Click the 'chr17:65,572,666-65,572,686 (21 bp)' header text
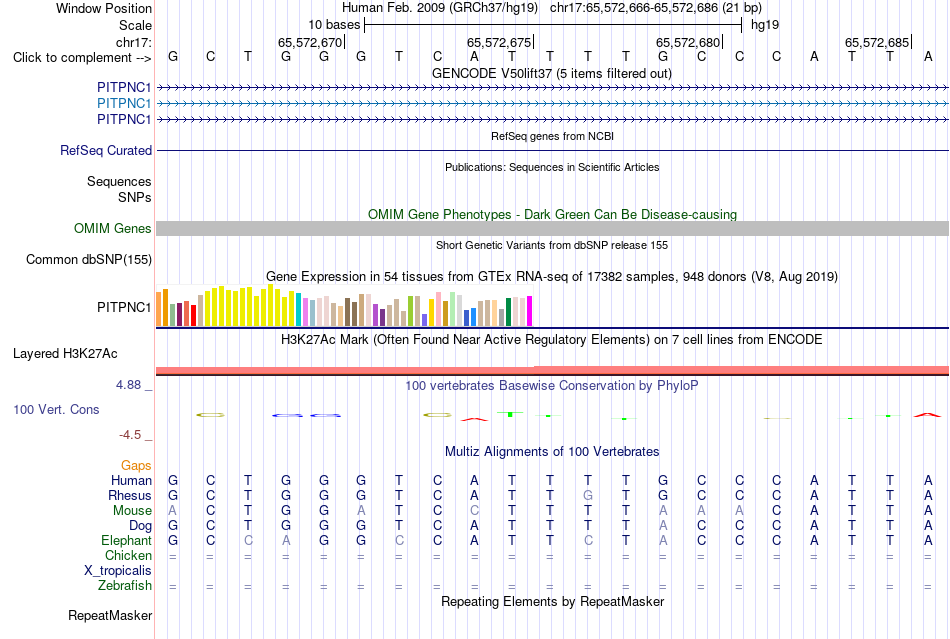This screenshot has width=950, height=639. 656,8
